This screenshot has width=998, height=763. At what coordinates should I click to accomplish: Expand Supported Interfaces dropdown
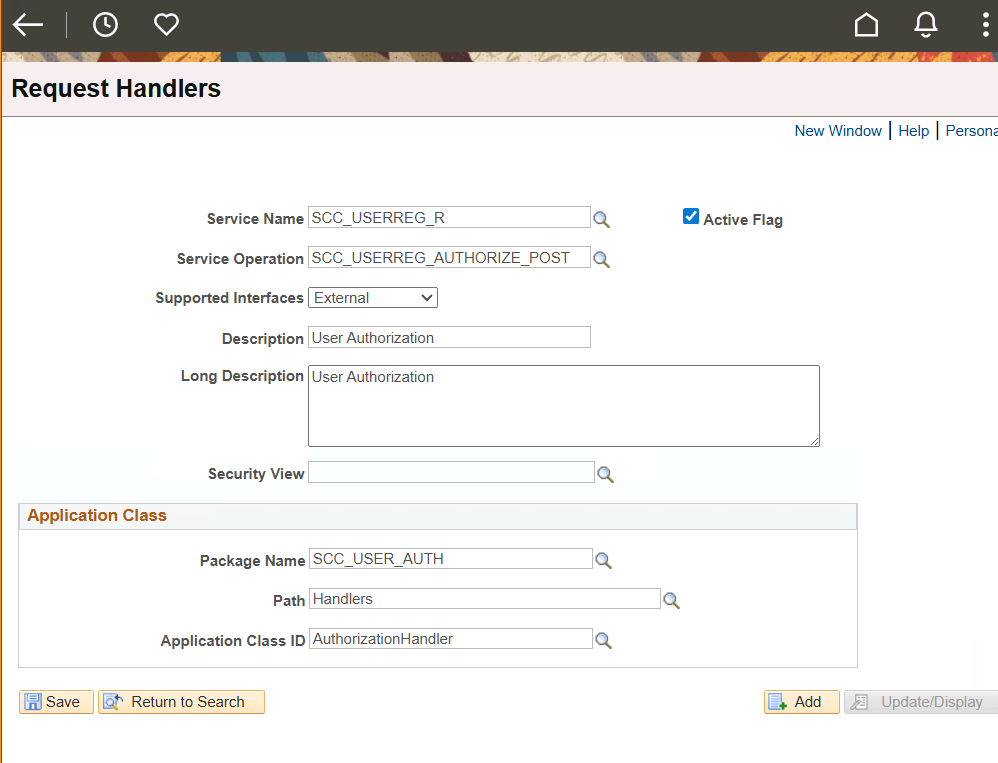[x=373, y=298]
